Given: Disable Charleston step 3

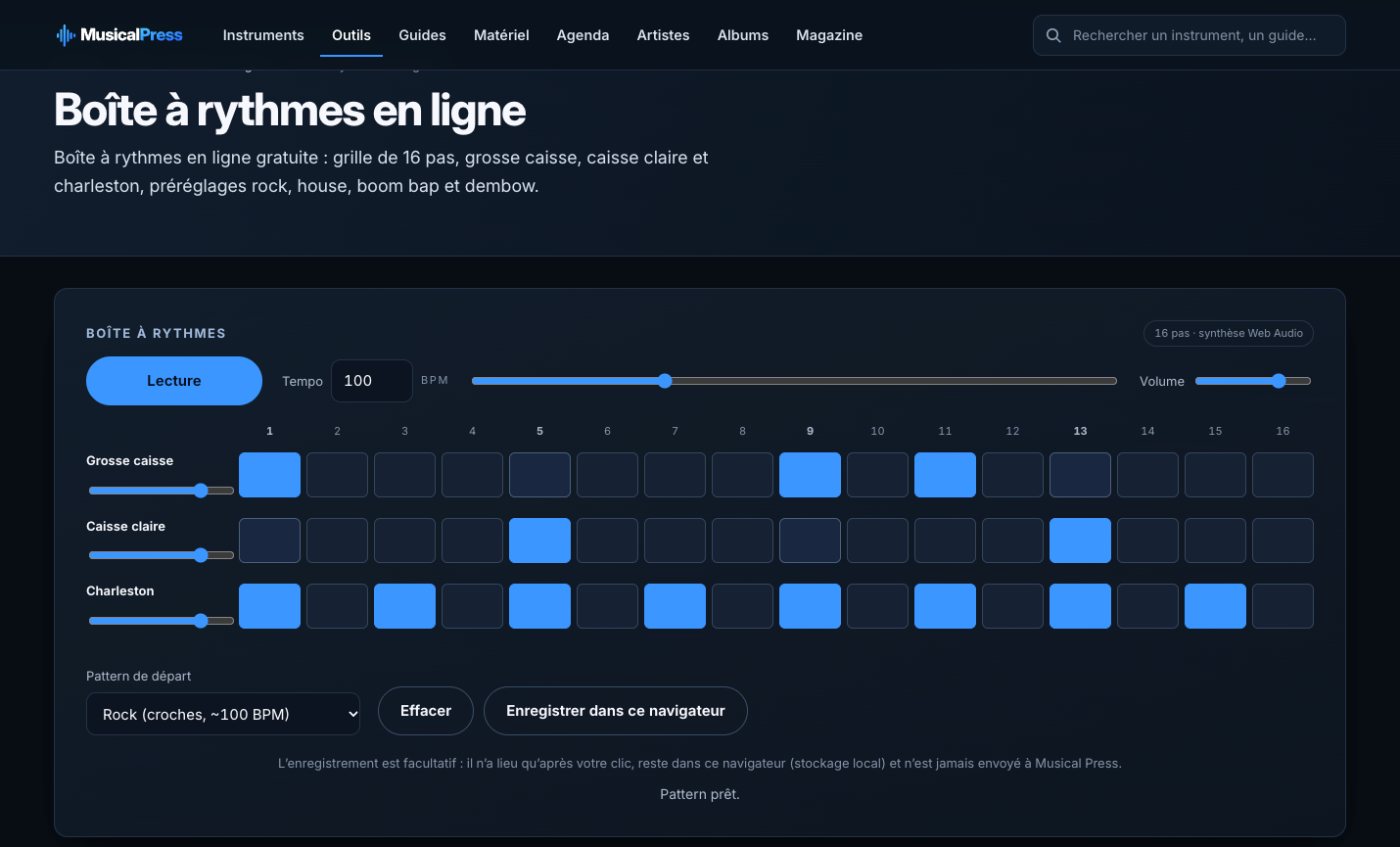Looking at the screenshot, I should 405,606.
